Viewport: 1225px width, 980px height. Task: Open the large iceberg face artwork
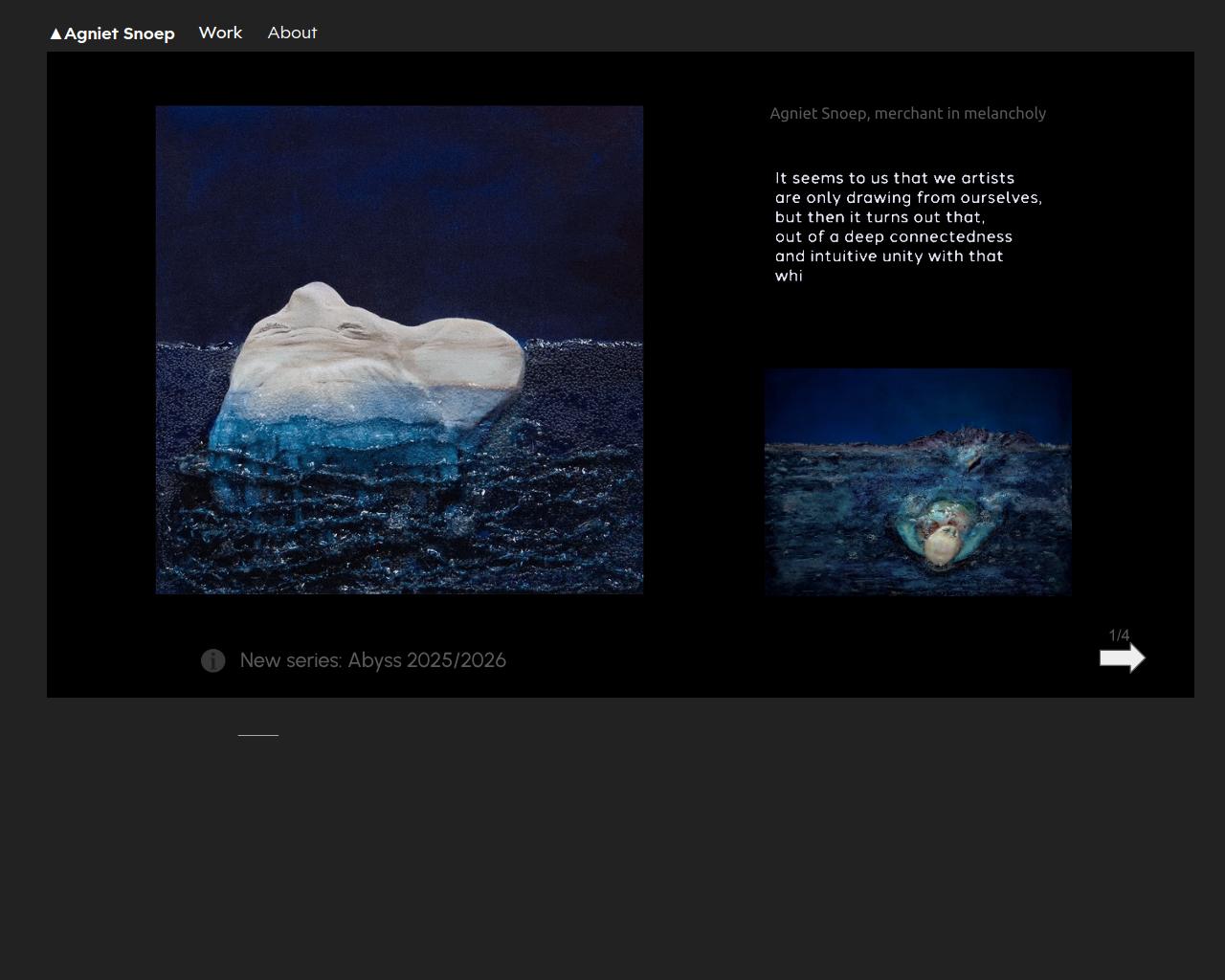399,349
